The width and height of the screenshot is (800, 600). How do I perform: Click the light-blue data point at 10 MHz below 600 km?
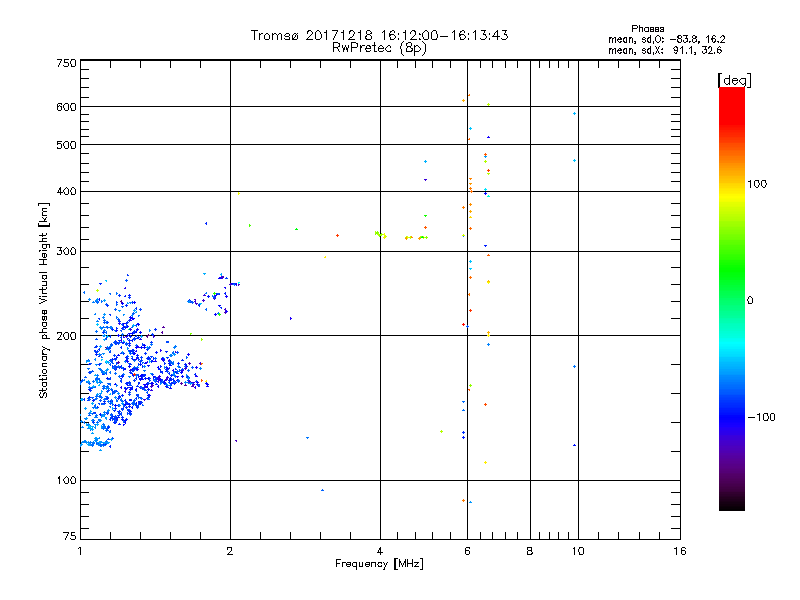[x=574, y=114]
